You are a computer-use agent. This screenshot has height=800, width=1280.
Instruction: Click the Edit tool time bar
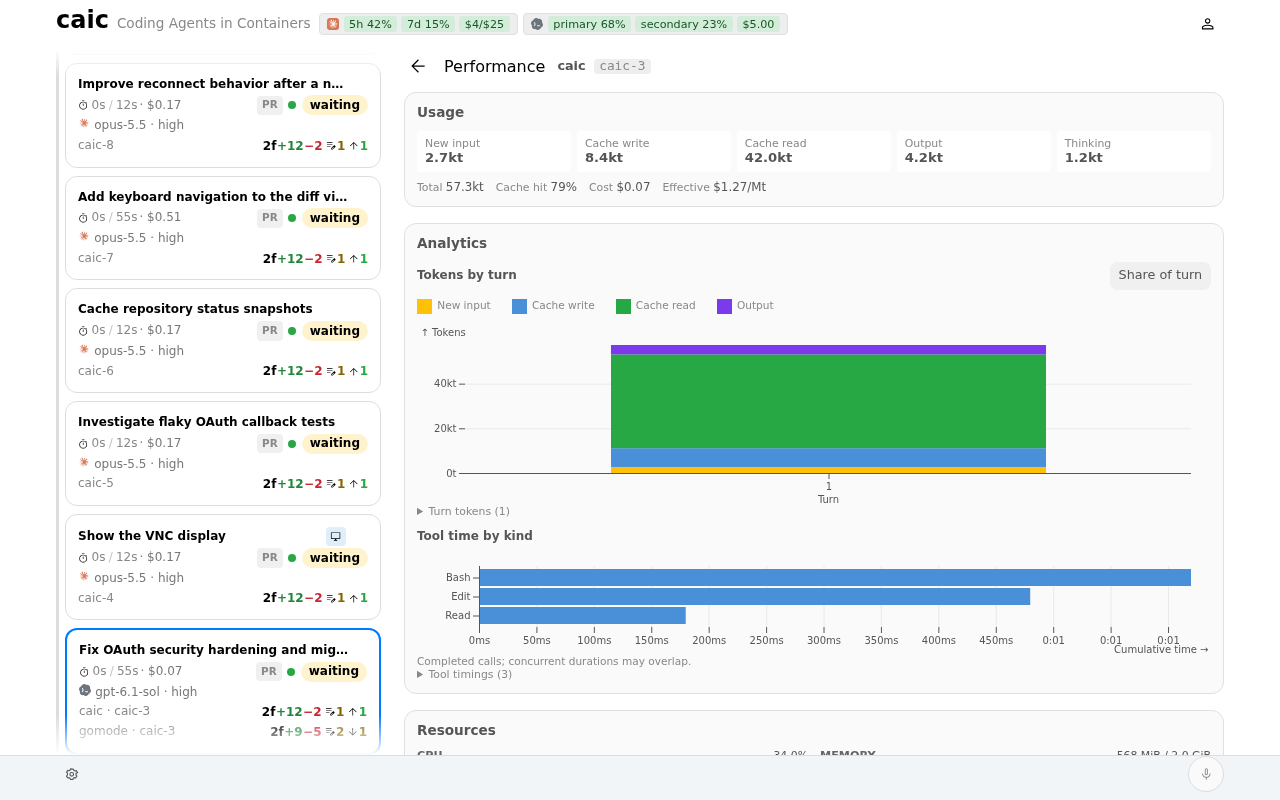755,597
